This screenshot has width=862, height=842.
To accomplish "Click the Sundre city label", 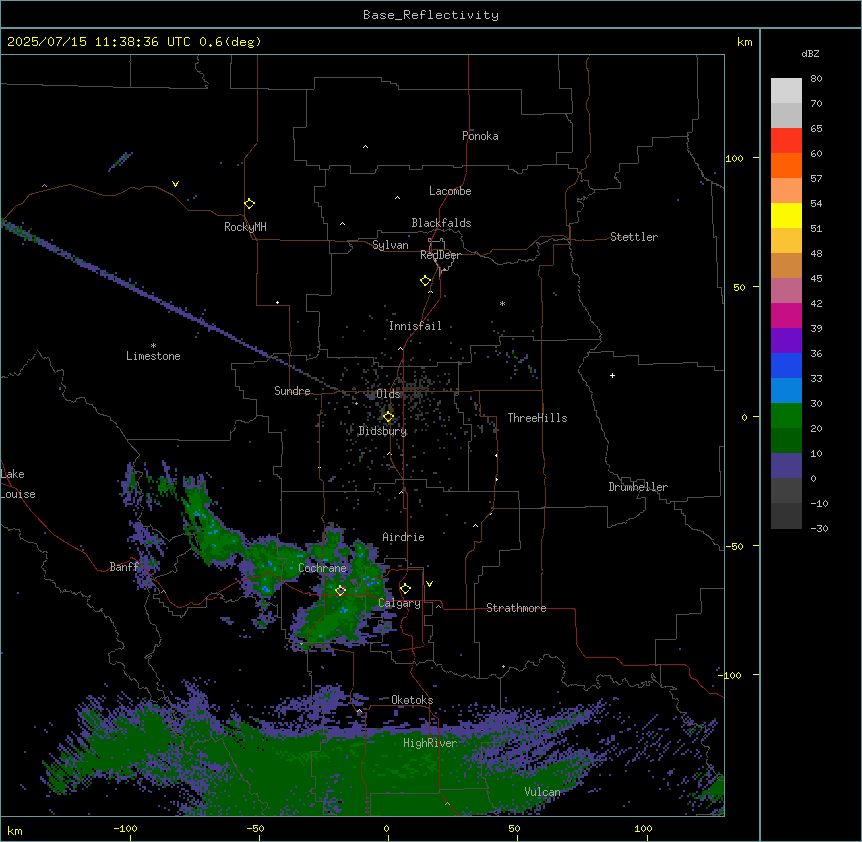I will pyautogui.click(x=292, y=391).
